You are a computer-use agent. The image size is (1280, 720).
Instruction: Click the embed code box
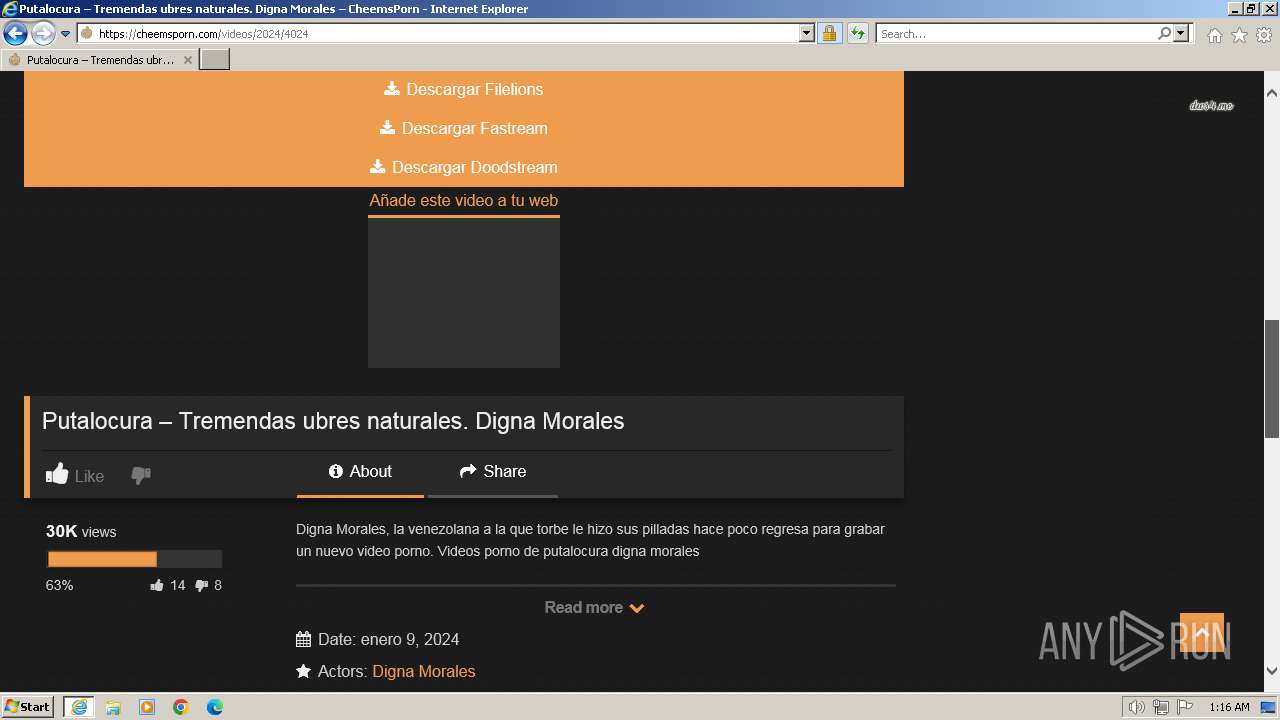click(x=464, y=292)
